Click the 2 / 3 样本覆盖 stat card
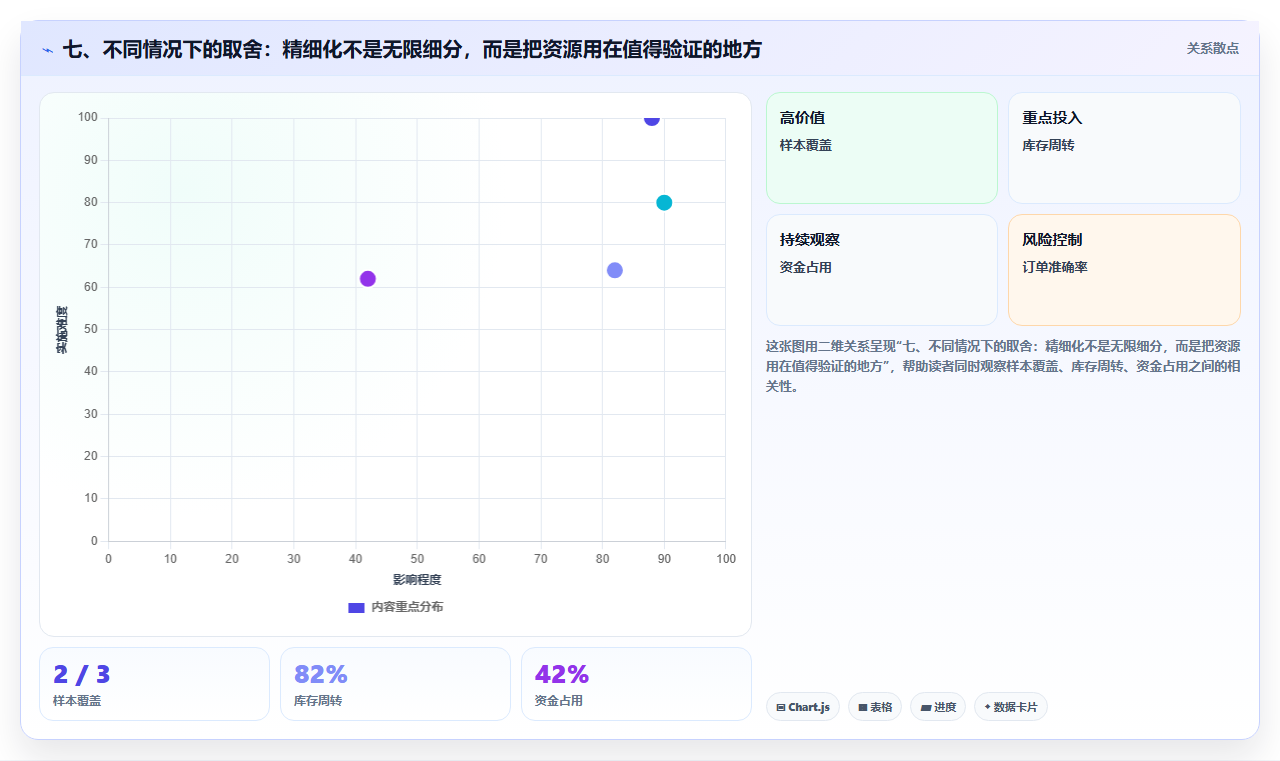The height and width of the screenshot is (761, 1280). click(x=154, y=684)
